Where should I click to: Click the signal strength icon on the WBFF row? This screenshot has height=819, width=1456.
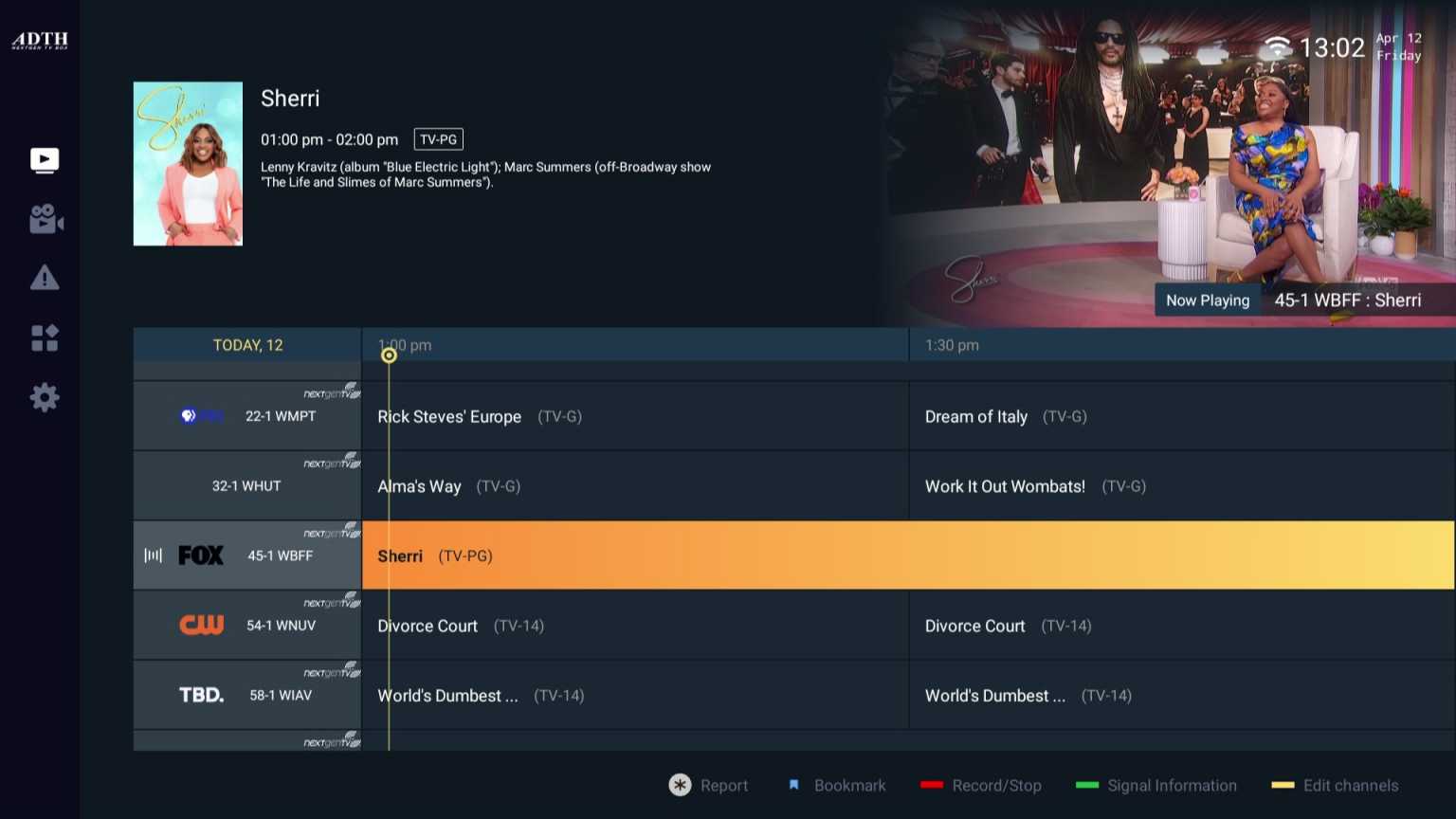pos(152,555)
